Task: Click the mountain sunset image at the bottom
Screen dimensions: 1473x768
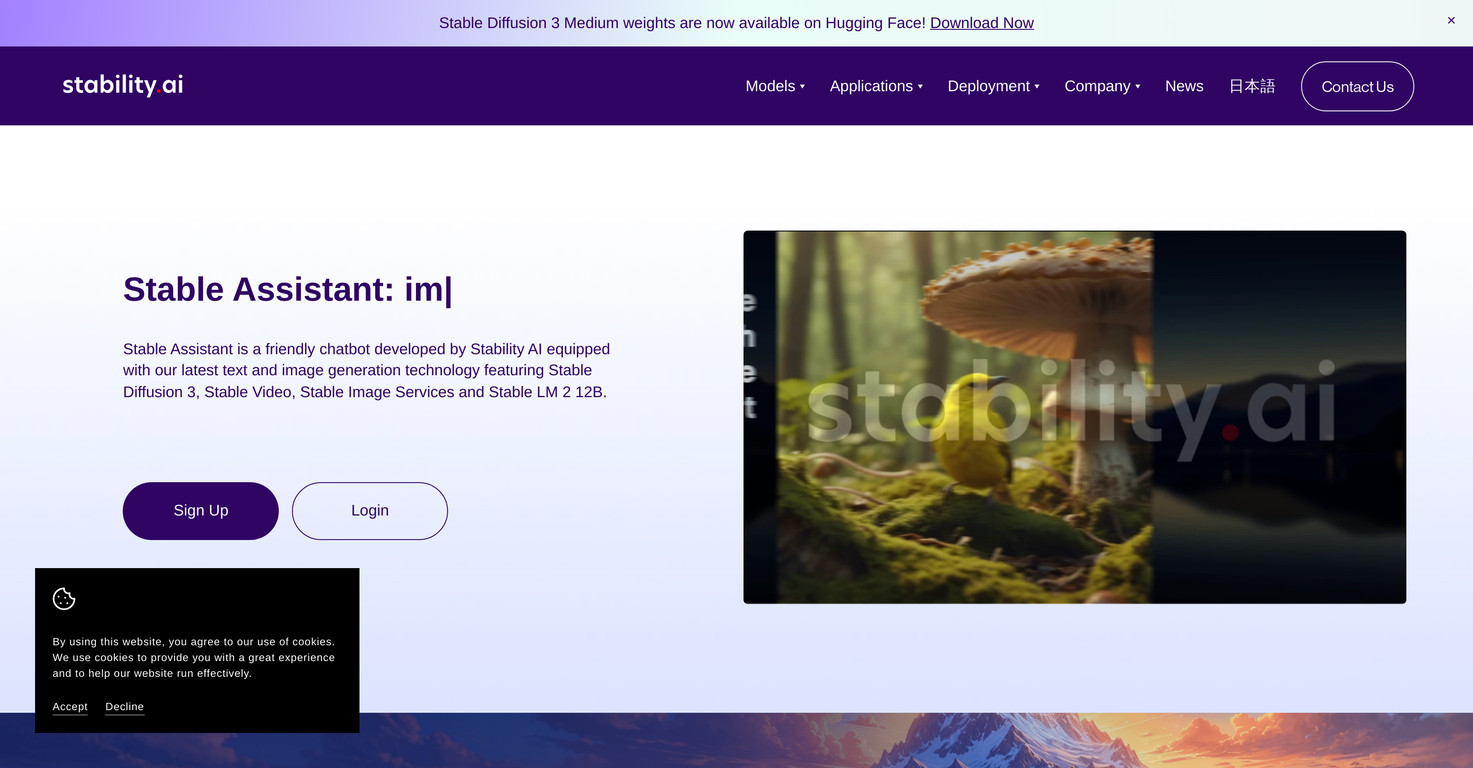Action: tap(900, 741)
